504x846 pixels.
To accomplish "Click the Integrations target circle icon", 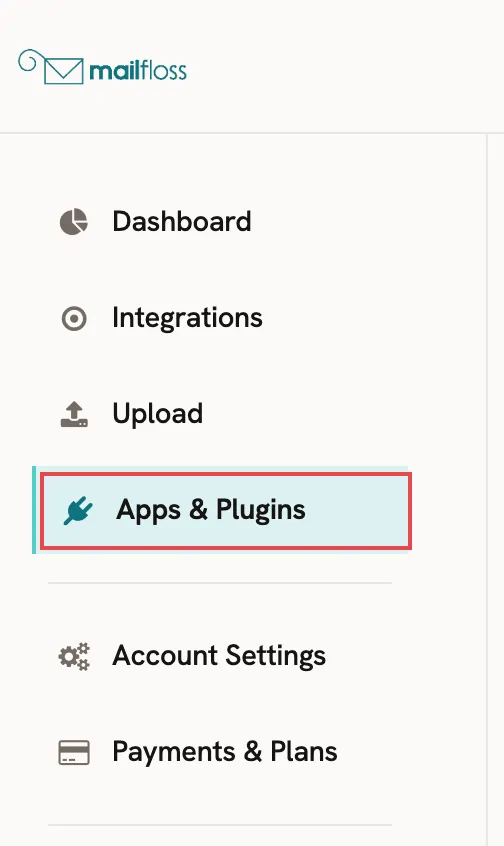I will pyautogui.click(x=74, y=318).
